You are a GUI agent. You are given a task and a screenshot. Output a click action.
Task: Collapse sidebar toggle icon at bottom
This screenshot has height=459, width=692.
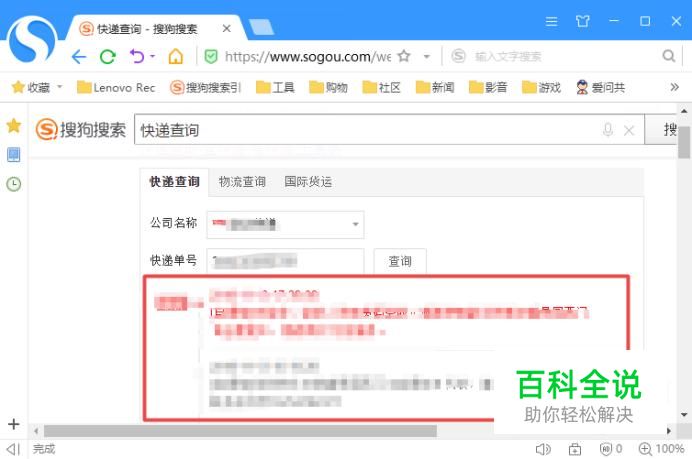click(14, 449)
